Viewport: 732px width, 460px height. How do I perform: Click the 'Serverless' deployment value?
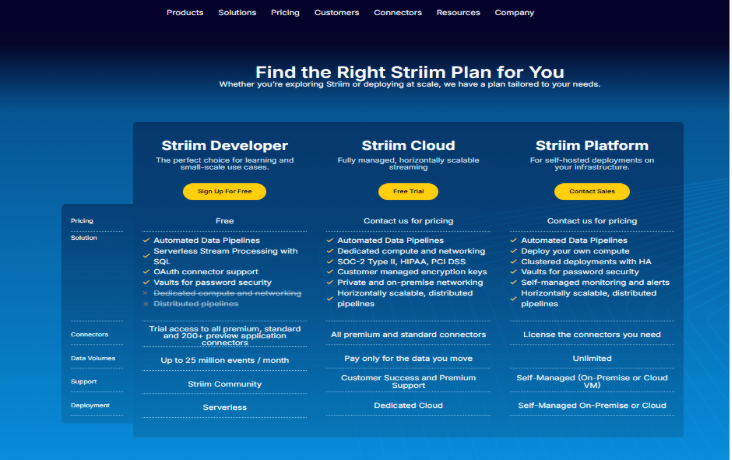(225, 408)
